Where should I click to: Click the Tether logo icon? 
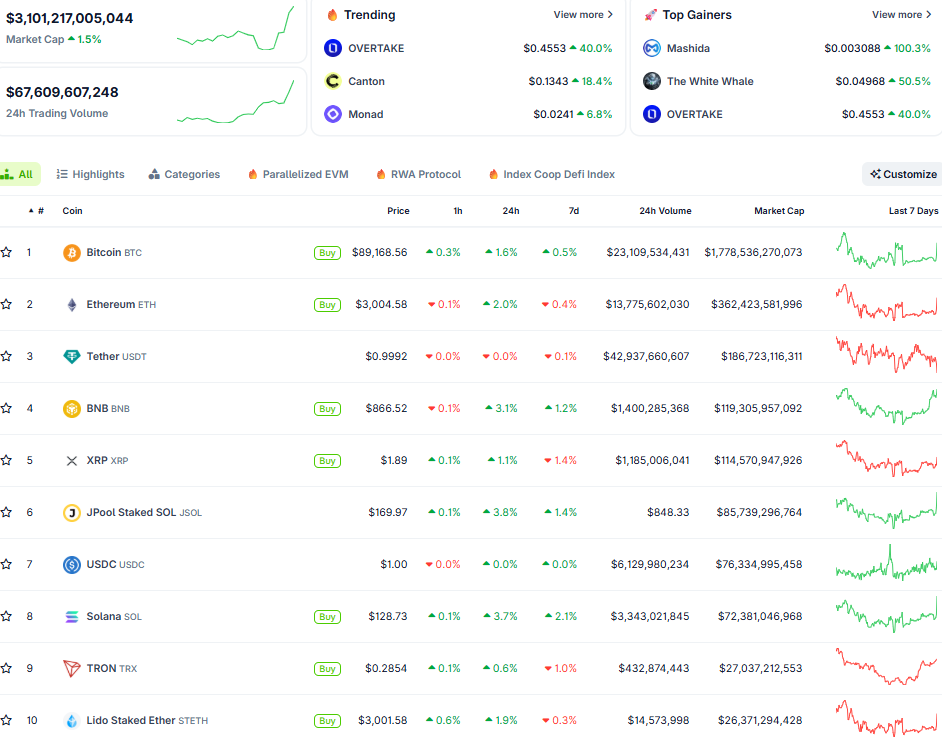72,357
